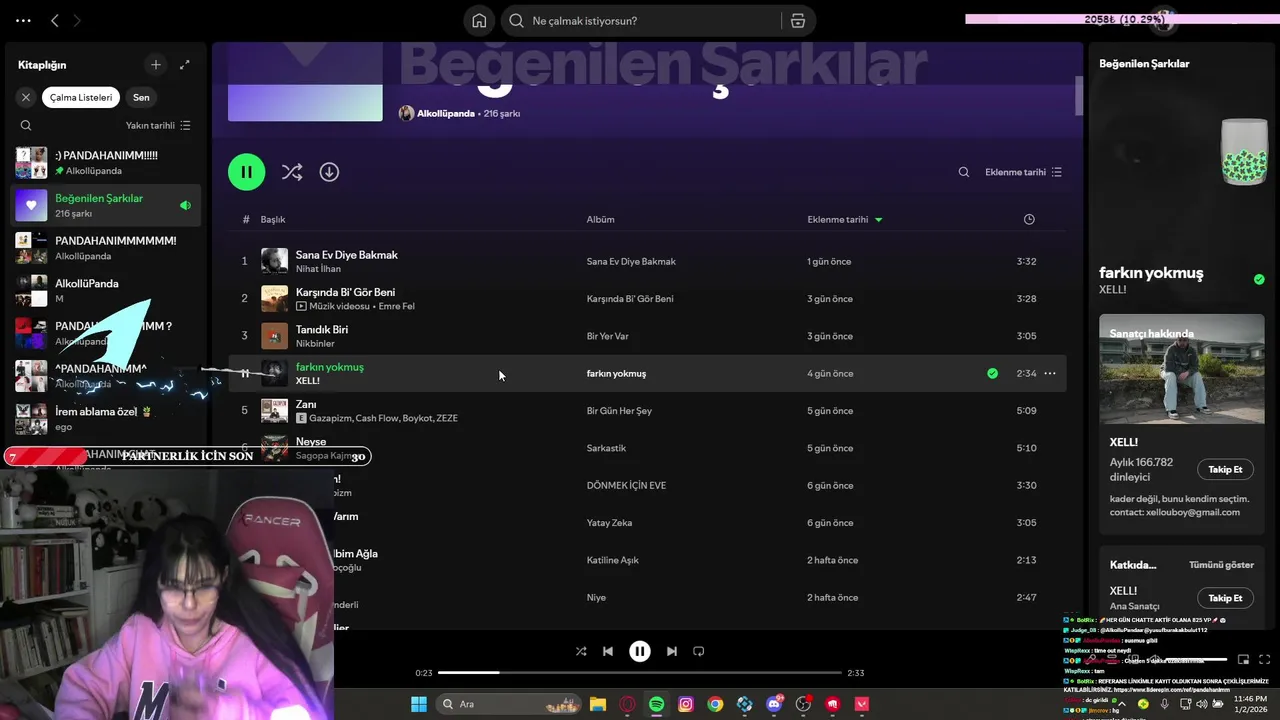Sort by Eklenme tarihi column header

pos(845,219)
